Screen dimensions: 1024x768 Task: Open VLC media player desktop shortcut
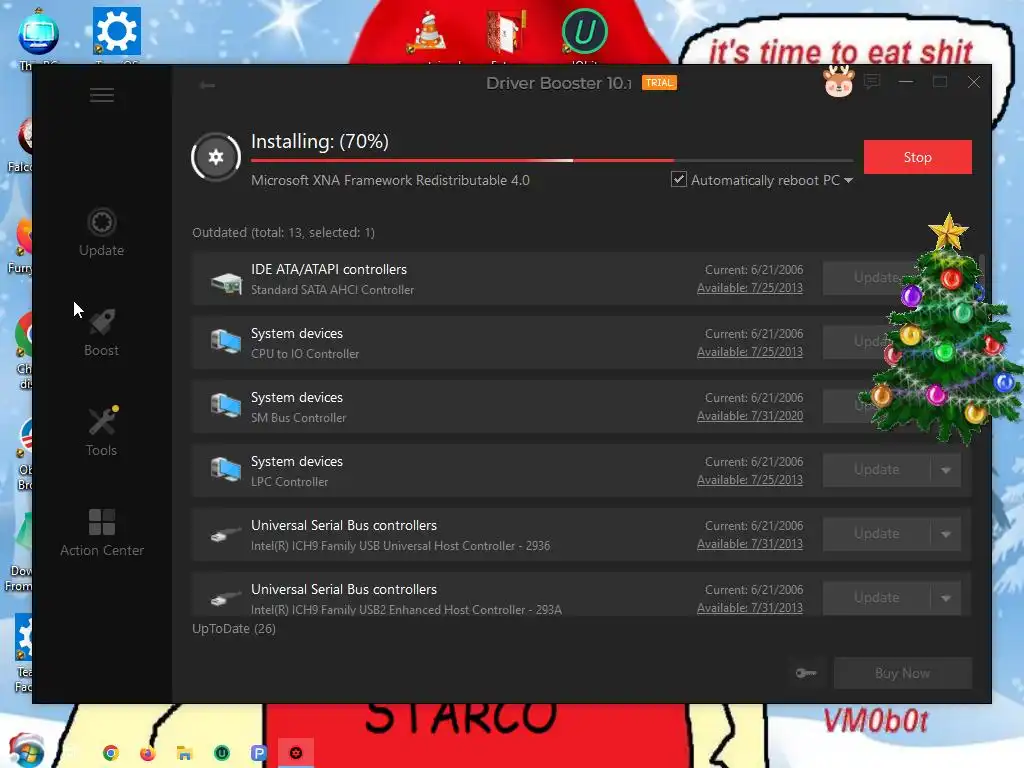pyautogui.click(x=427, y=34)
